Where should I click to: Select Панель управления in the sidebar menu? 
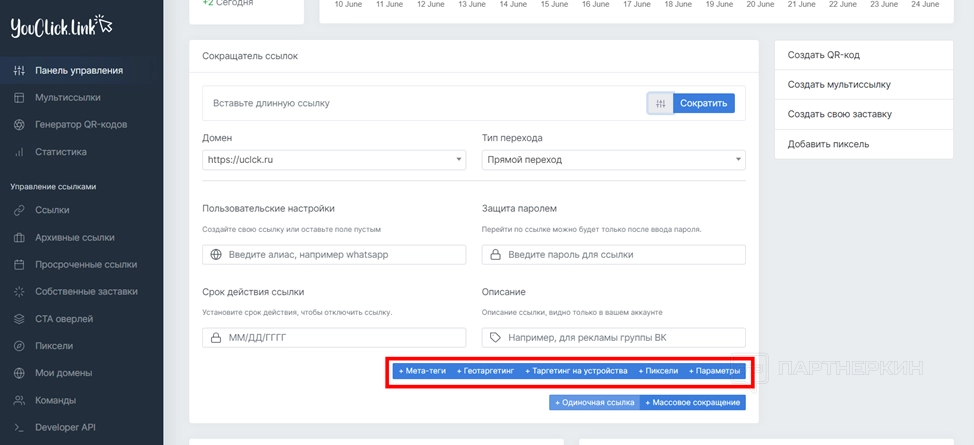pyautogui.click(x=78, y=71)
